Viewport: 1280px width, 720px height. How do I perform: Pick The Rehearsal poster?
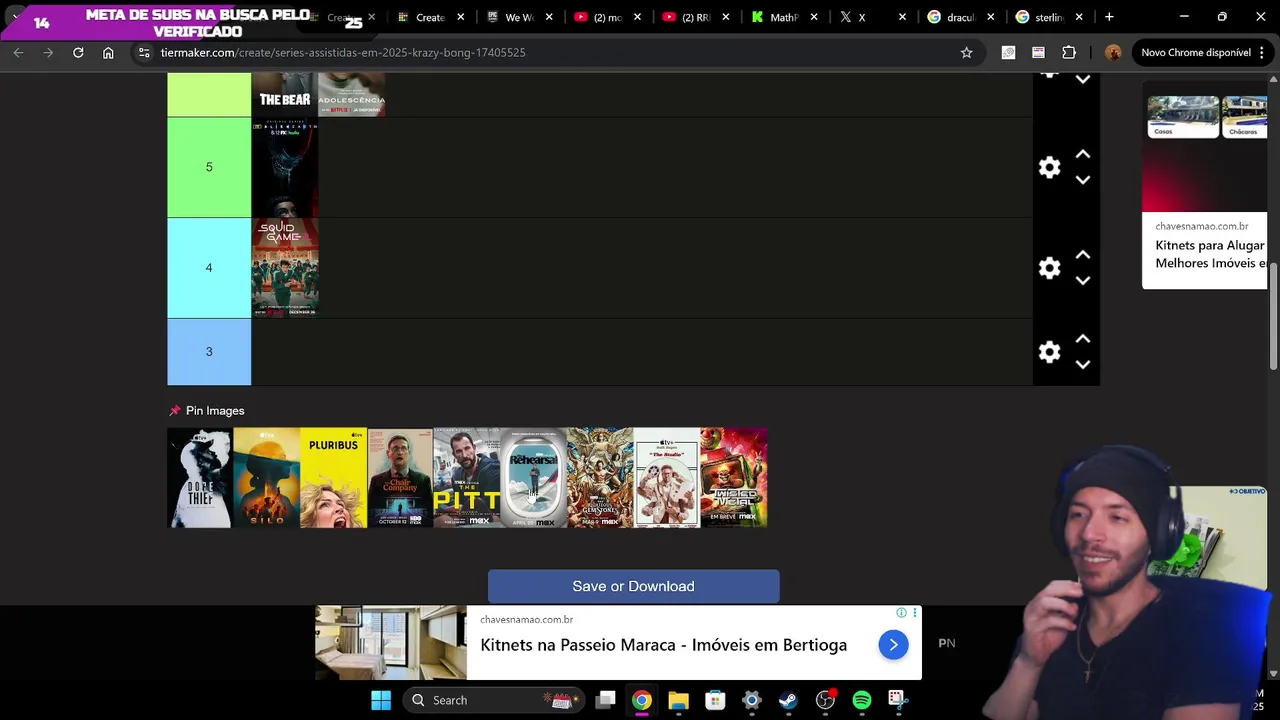tap(533, 478)
